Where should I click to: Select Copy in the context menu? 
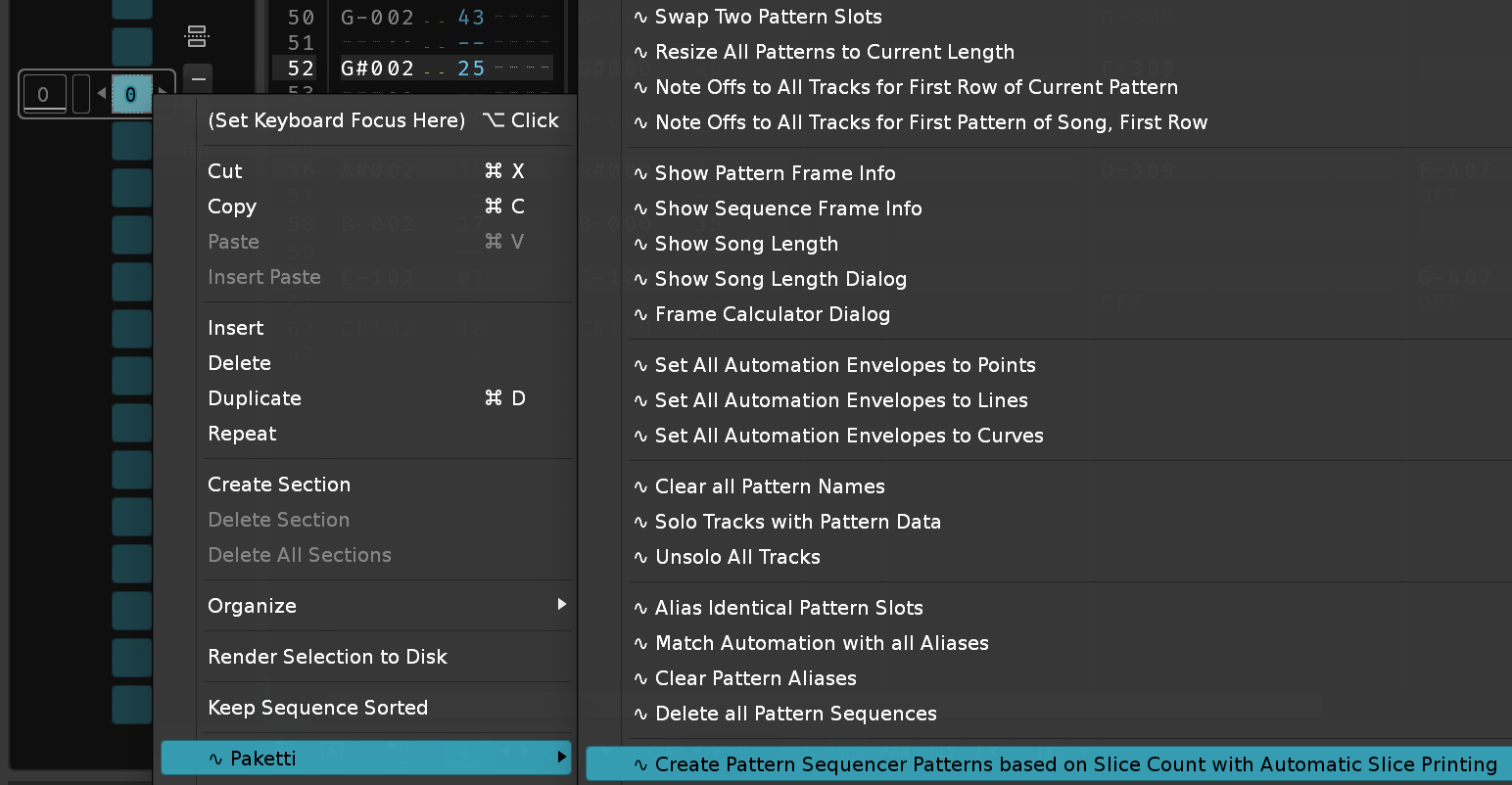pos(232,207)
